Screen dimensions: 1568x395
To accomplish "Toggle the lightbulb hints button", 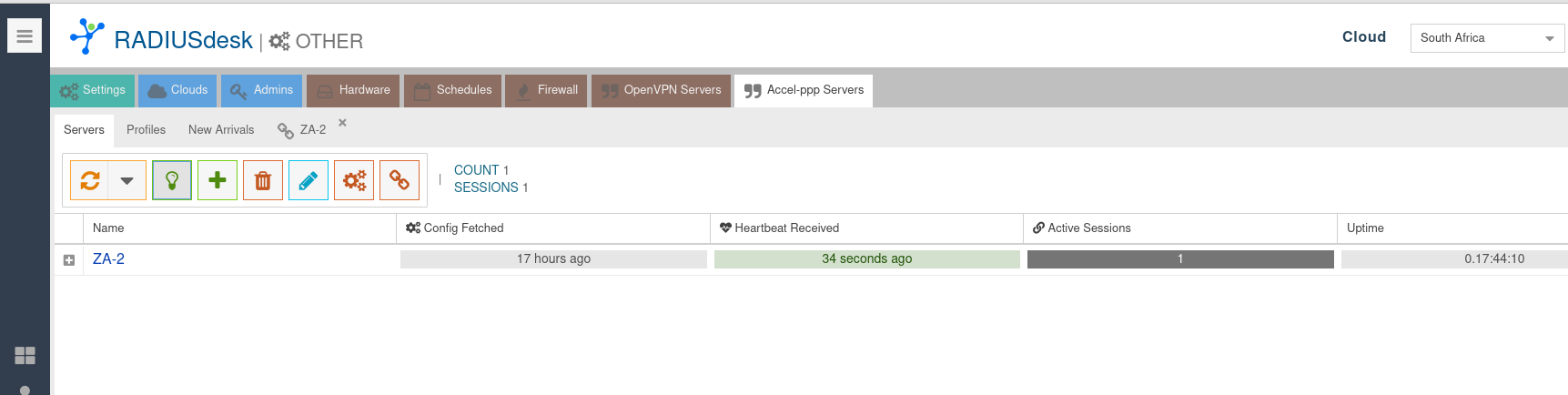I will [172, 180].
